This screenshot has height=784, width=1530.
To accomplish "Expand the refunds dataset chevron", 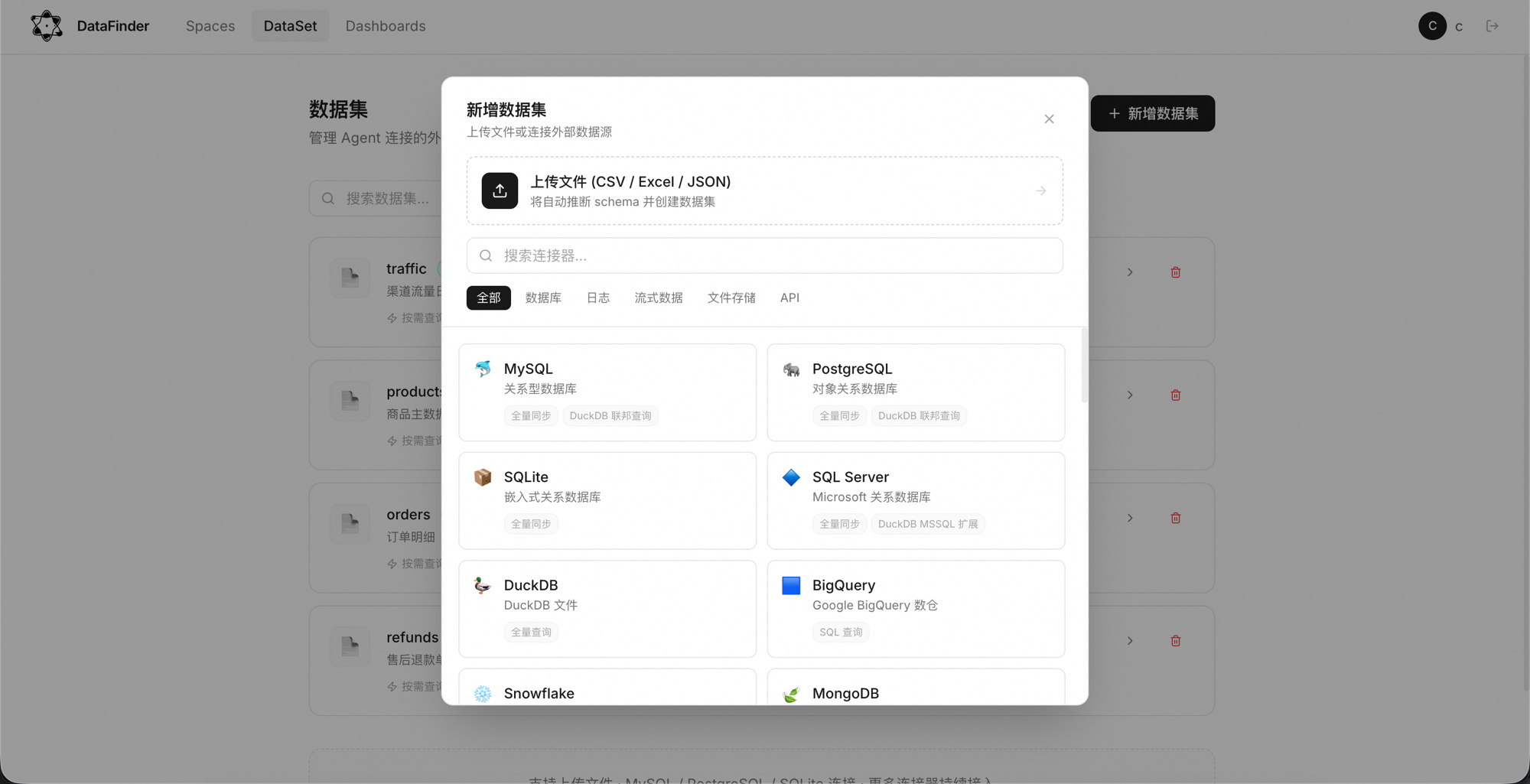I will click(1130, 641).
